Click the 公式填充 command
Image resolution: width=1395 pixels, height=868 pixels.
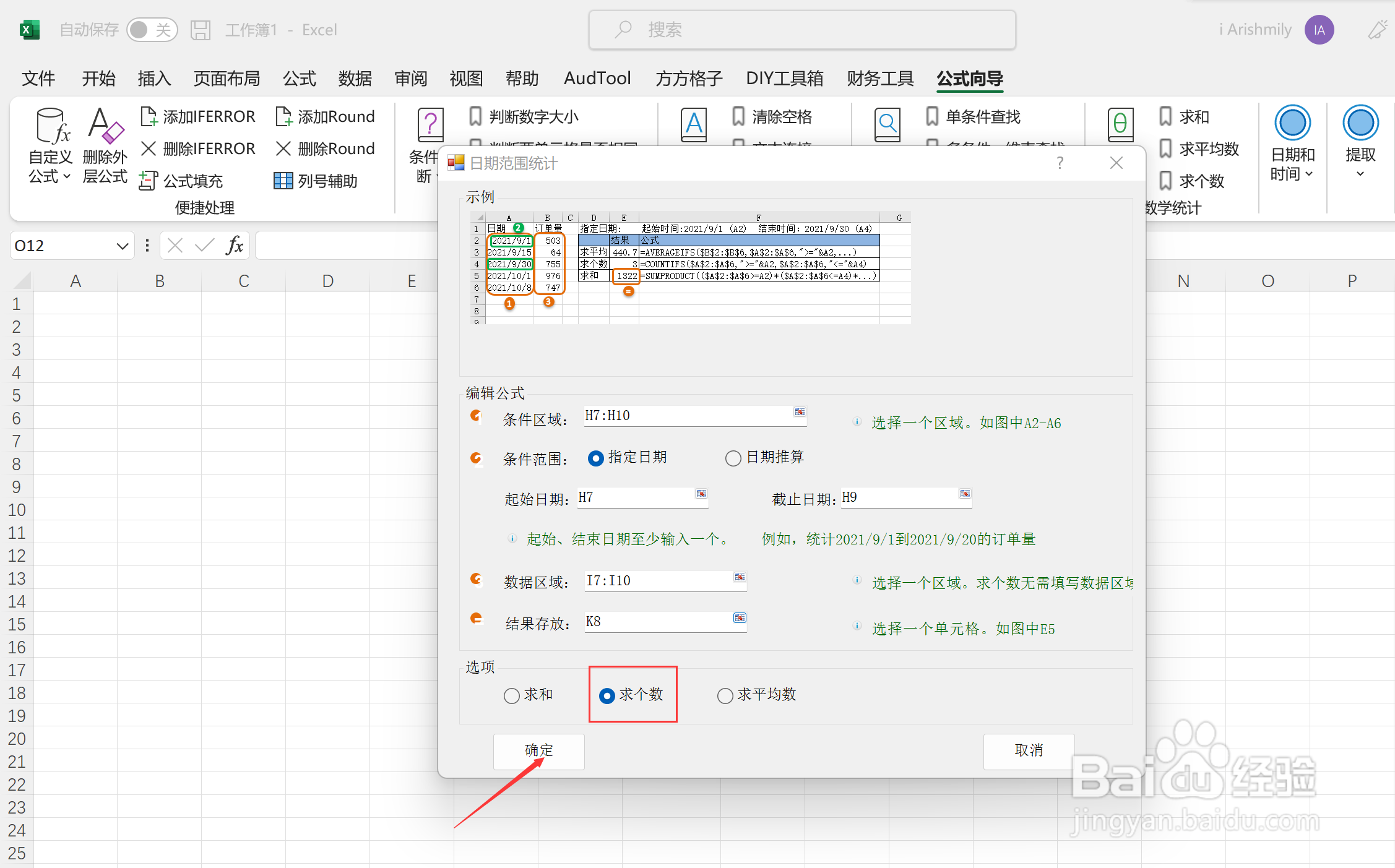click(181, 181)
